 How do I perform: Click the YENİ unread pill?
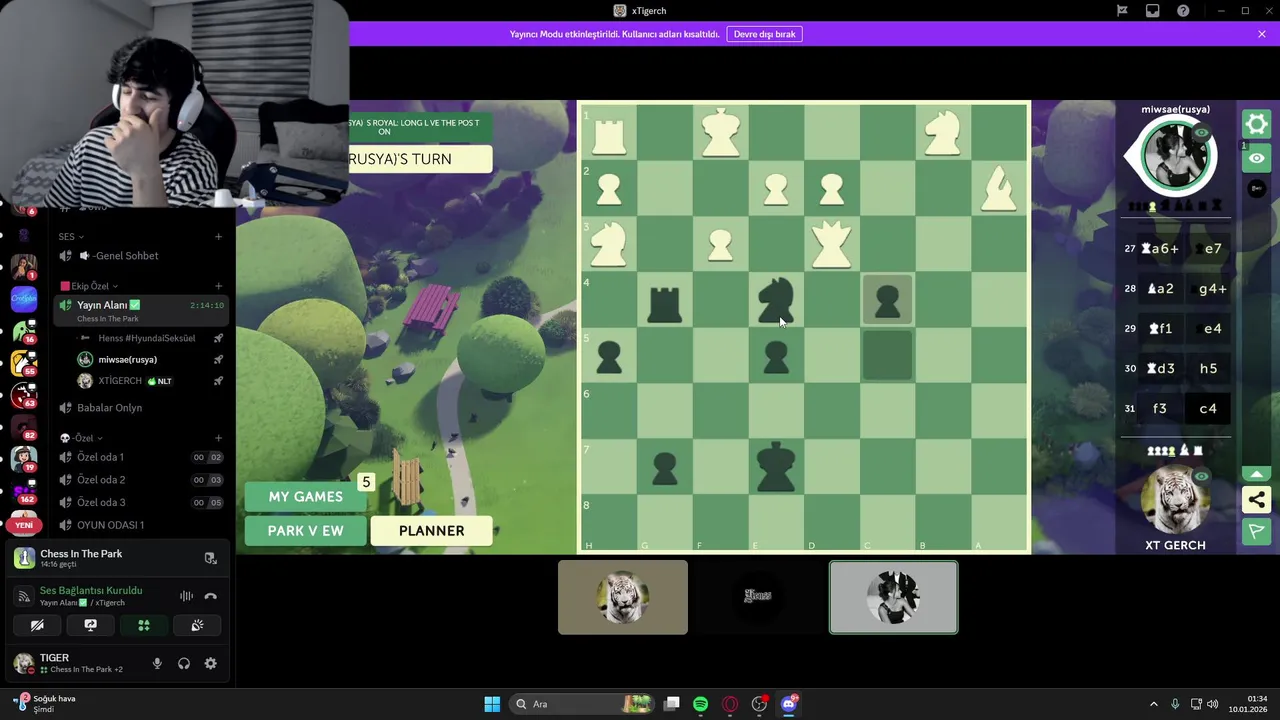coord(23,525)
